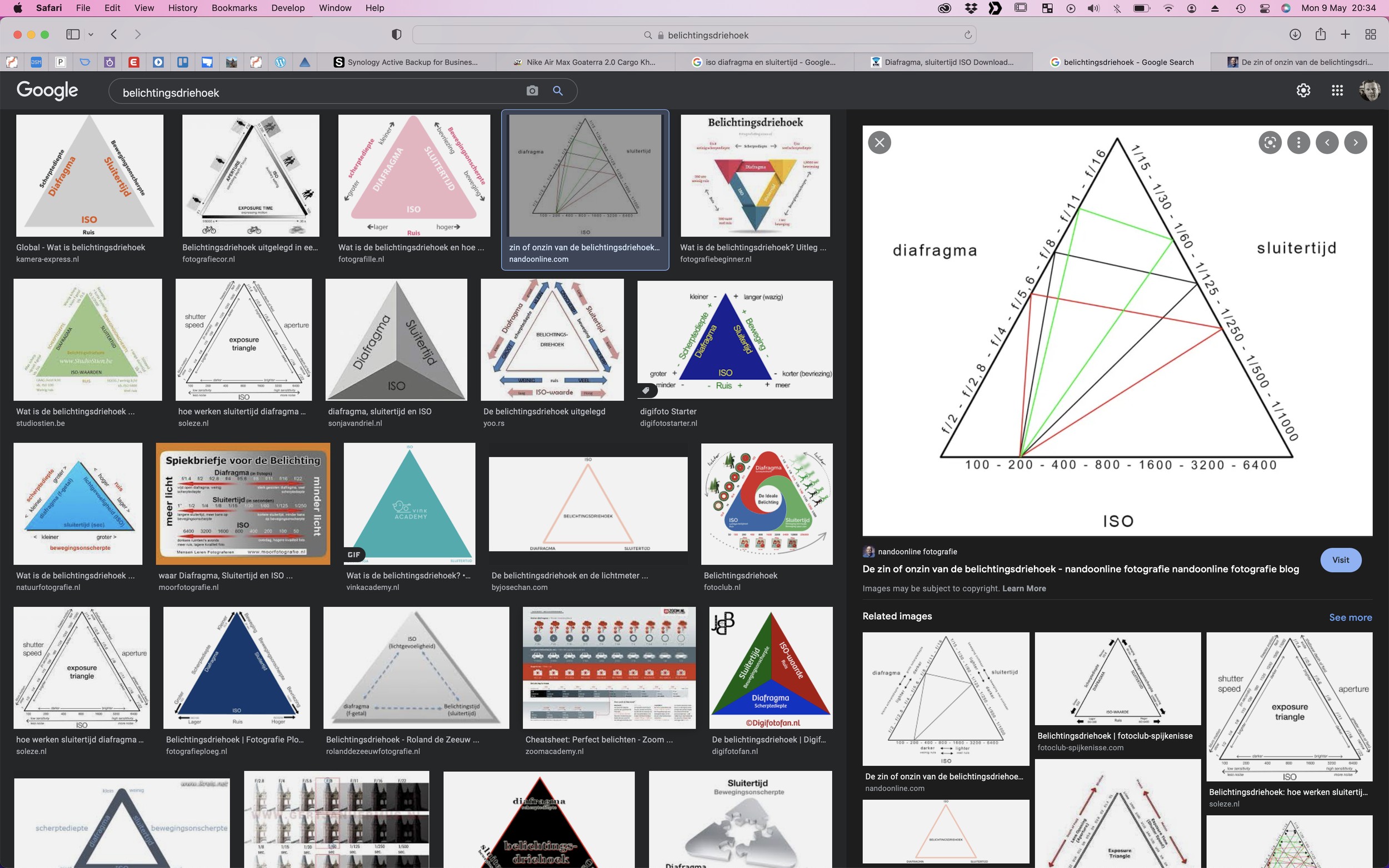Open Control Center in menu bar

1264,8
